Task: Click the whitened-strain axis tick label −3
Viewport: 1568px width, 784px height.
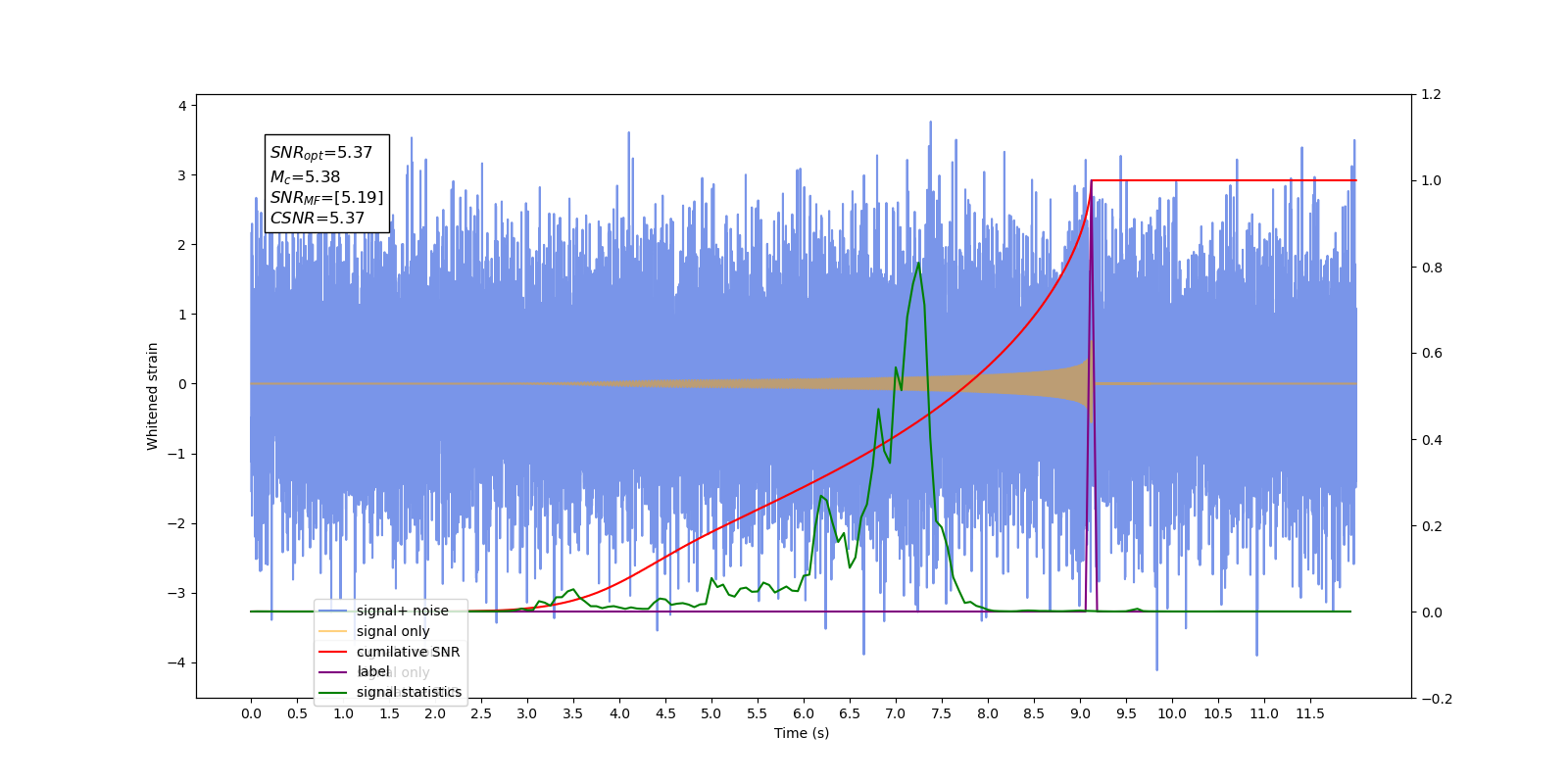Action: coord(176,593)
